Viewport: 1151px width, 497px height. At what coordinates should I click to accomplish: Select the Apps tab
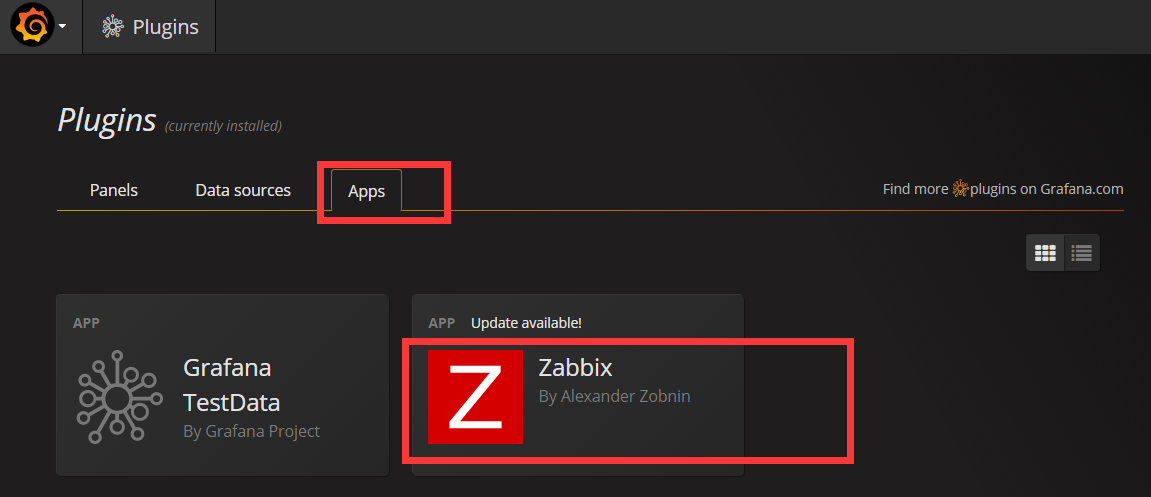pyautogui.click(x=366, y=191)
